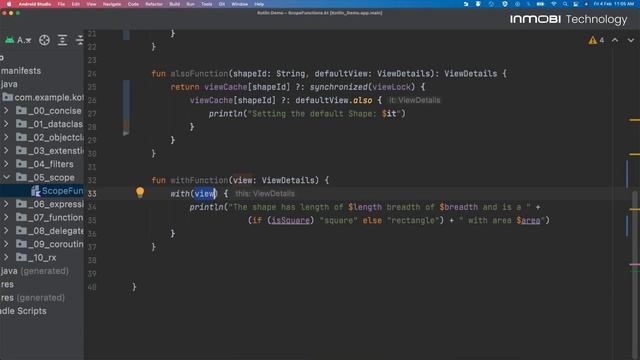Open the Code menu
640x360 pixels.
(133, 4)
